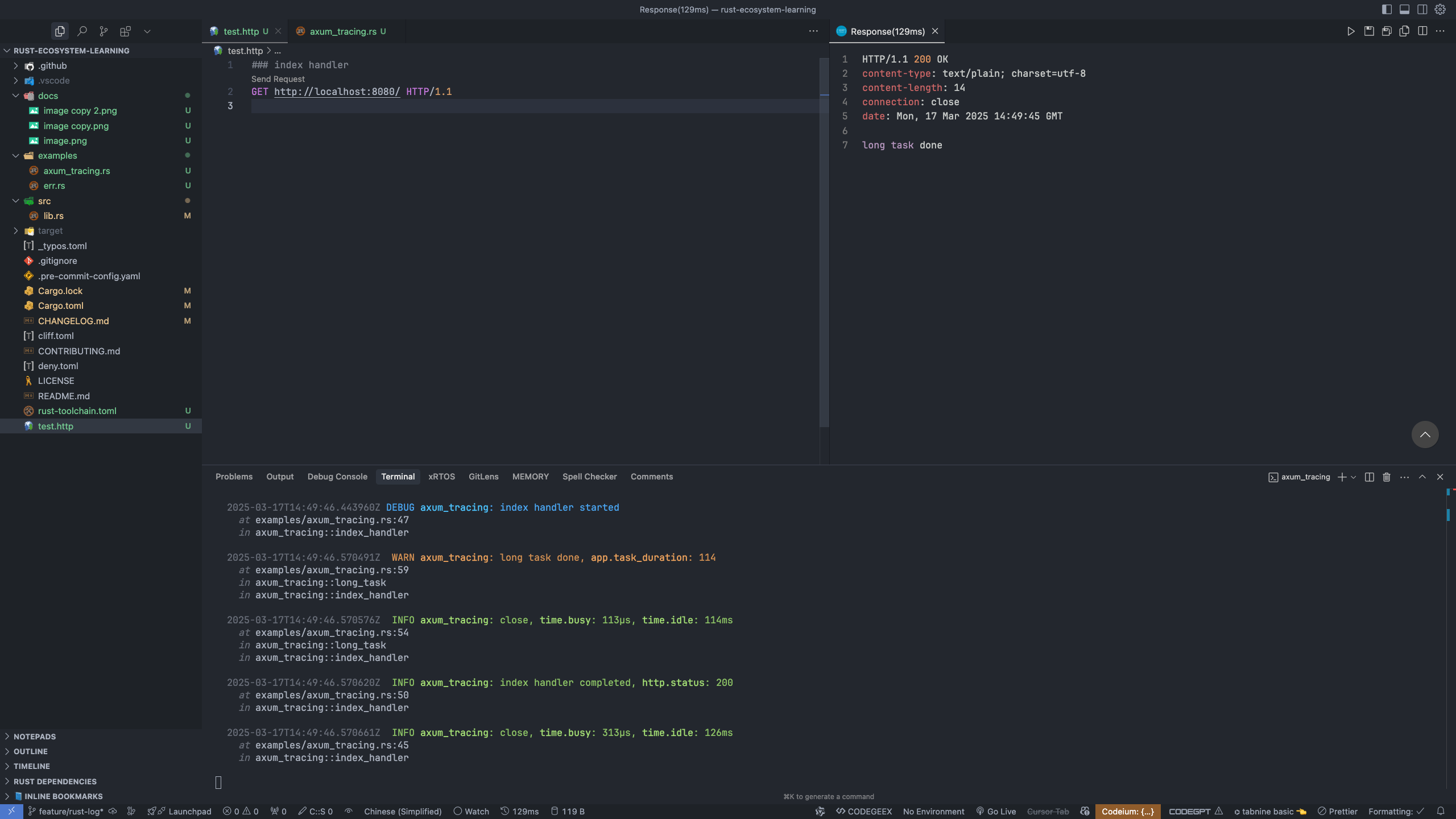Expand NOTEPADS section
This screenshot has width=1456, height=819.
[x=34, y=737]
